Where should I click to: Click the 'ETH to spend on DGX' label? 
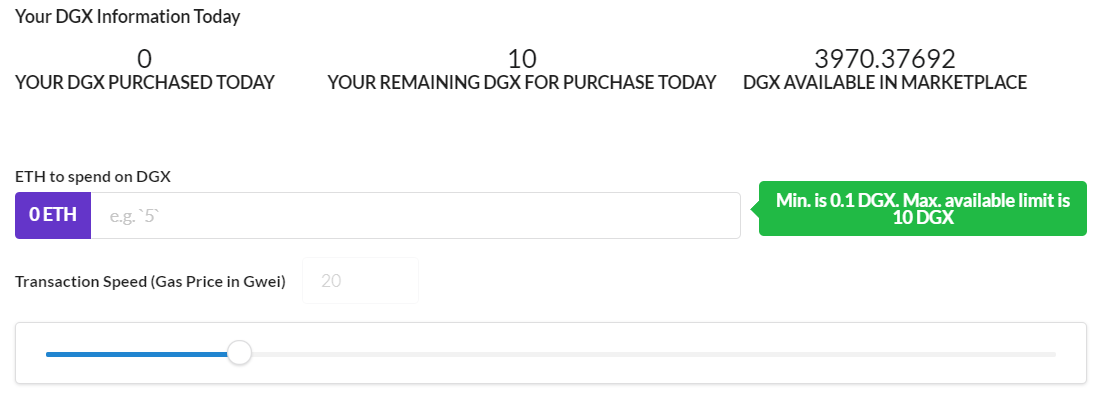[93, 176]
